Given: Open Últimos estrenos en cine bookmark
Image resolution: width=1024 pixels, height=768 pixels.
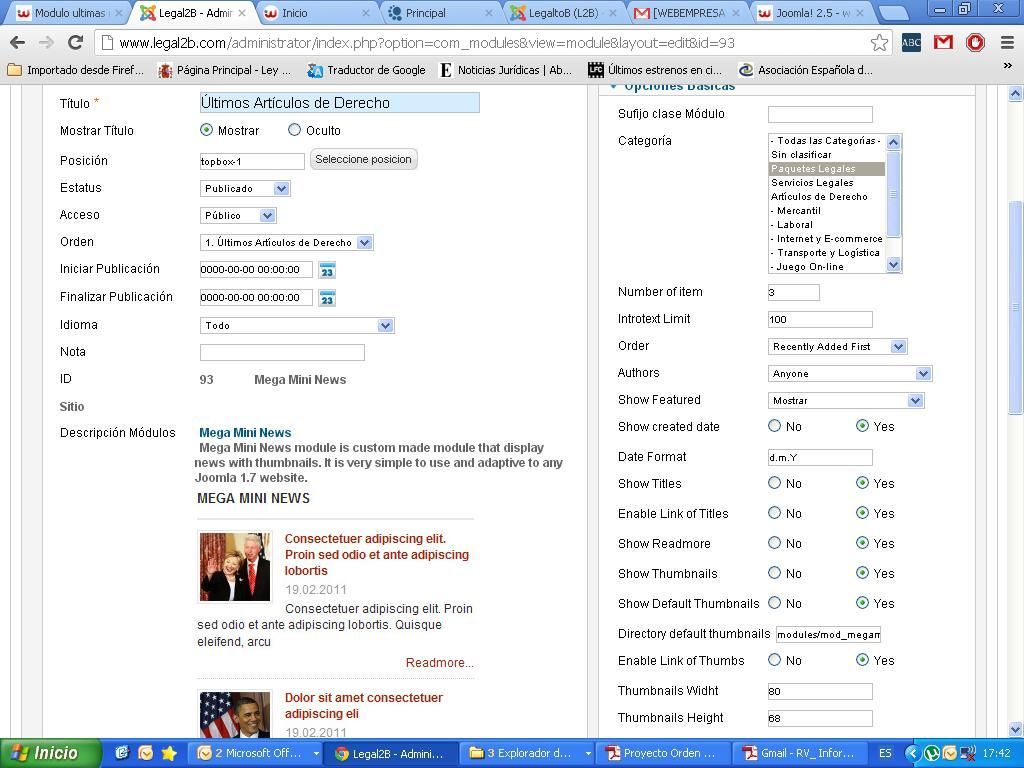Looking at the screenshot, I should pos(656,70).
